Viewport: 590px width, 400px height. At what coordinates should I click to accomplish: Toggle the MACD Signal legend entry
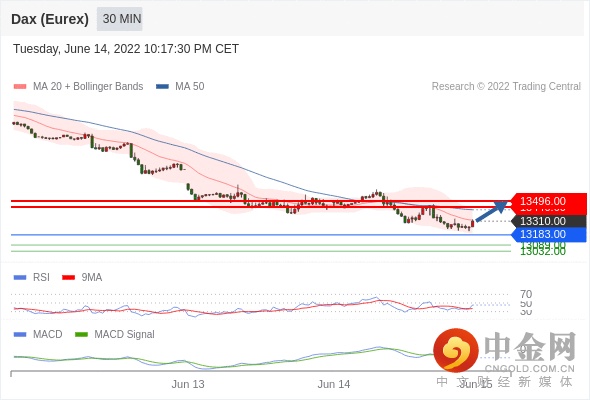[x=115, y=334]
